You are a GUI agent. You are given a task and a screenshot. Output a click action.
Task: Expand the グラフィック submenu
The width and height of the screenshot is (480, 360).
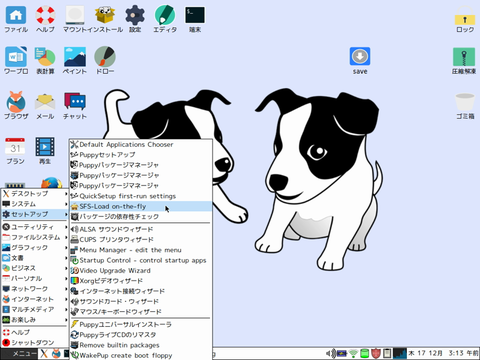click(x=35, y=248)
